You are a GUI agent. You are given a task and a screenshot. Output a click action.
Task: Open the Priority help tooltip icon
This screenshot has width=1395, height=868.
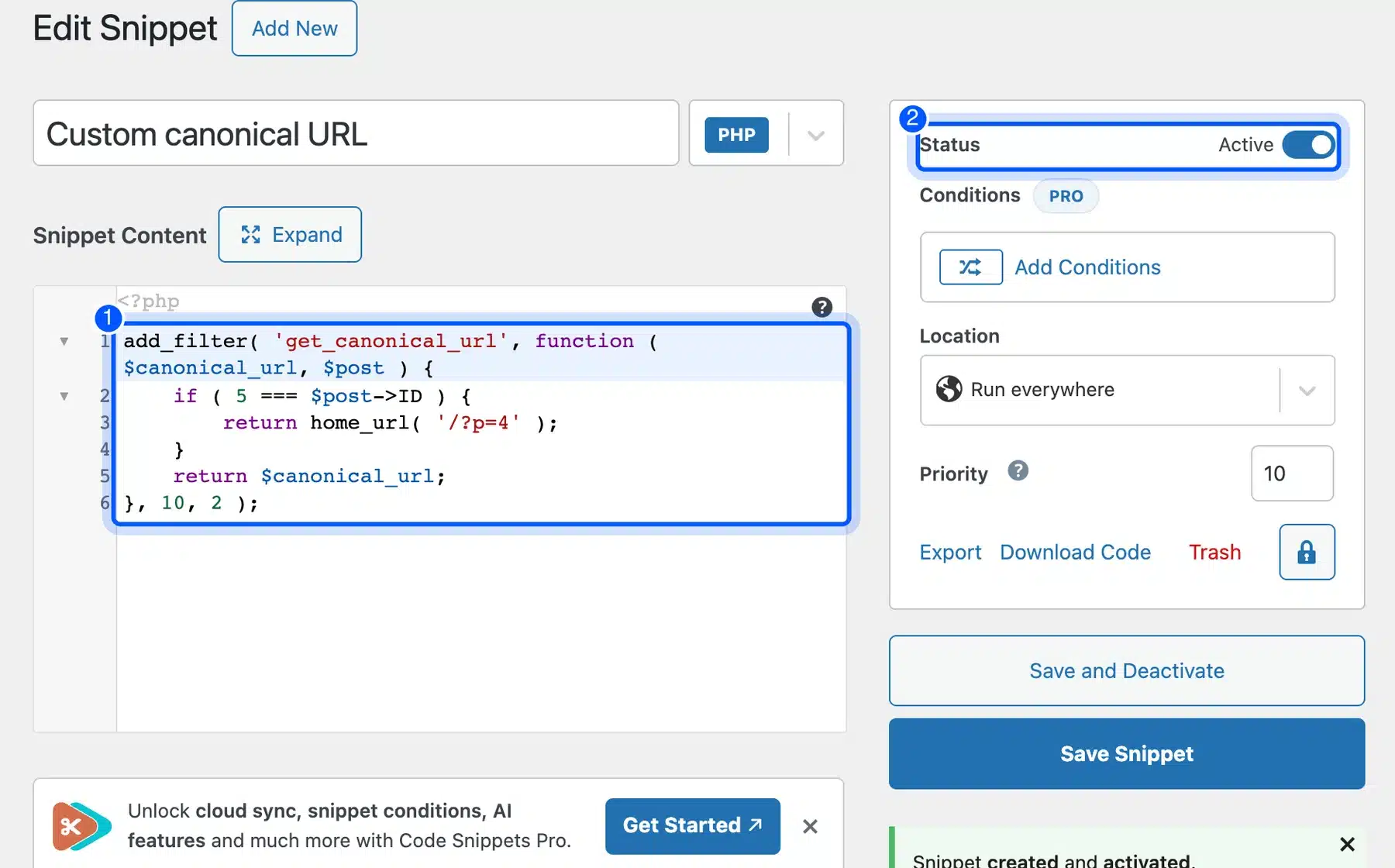pyautogui.click(x=1018, y=471)
